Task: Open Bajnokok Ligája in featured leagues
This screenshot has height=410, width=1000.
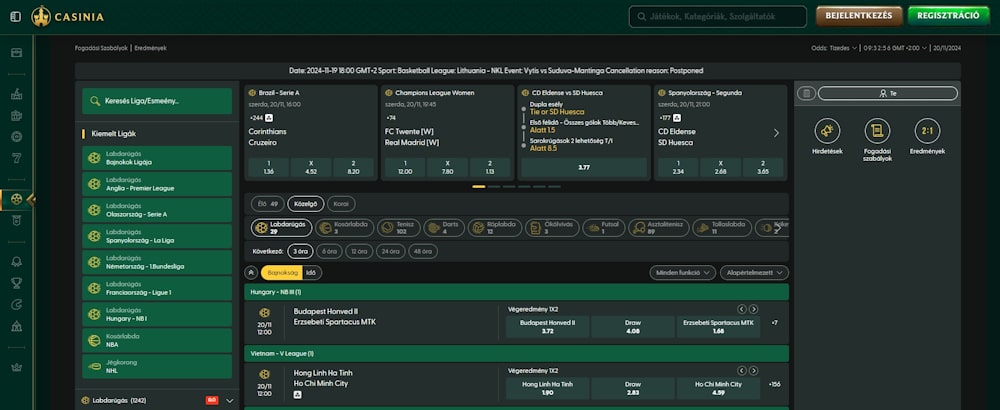Action: [157, 158]
